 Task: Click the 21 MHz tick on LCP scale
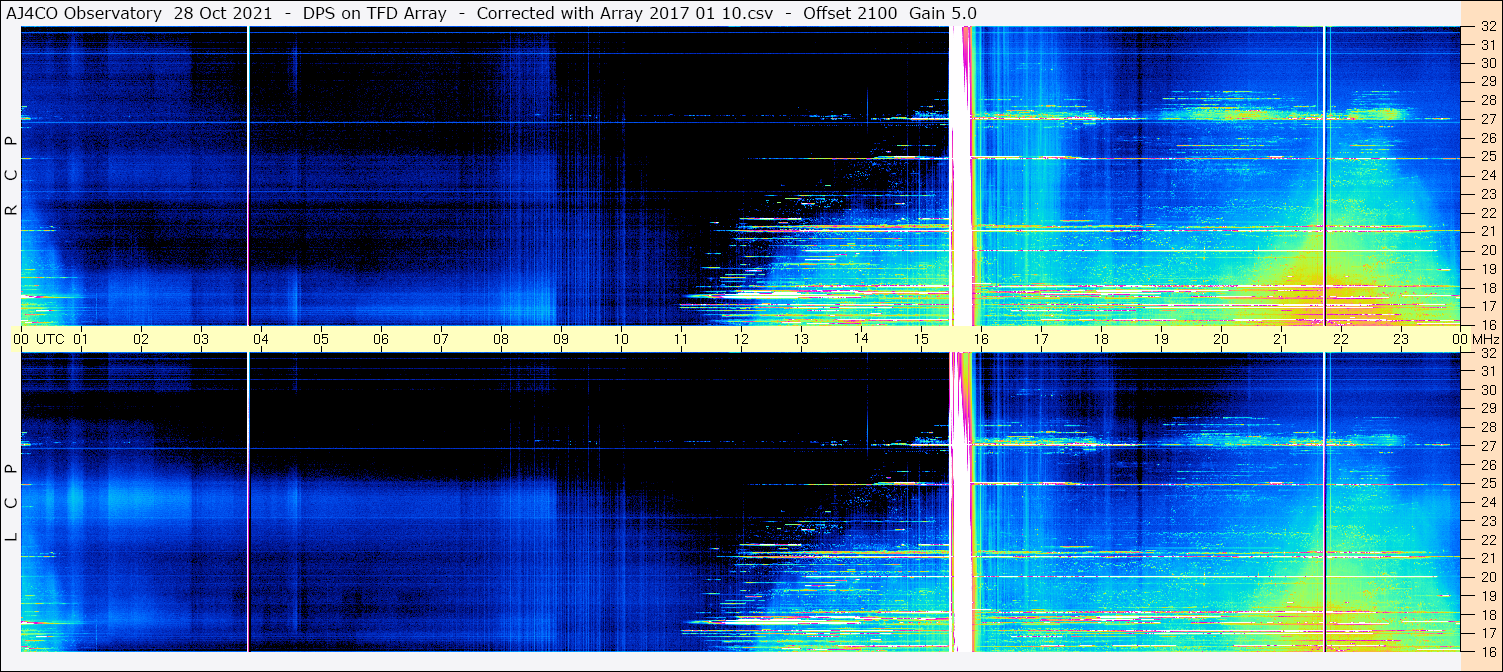[x=1488, y=558]
